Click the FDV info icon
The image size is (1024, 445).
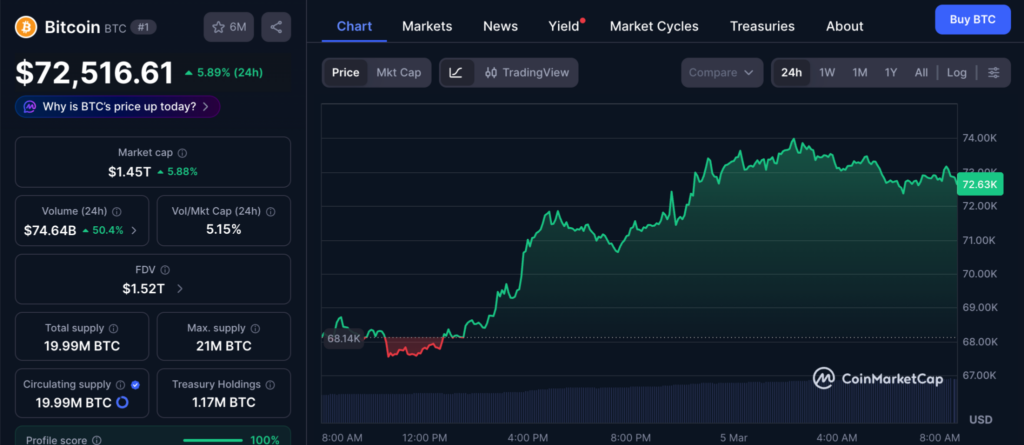click(x=165, y=270)
